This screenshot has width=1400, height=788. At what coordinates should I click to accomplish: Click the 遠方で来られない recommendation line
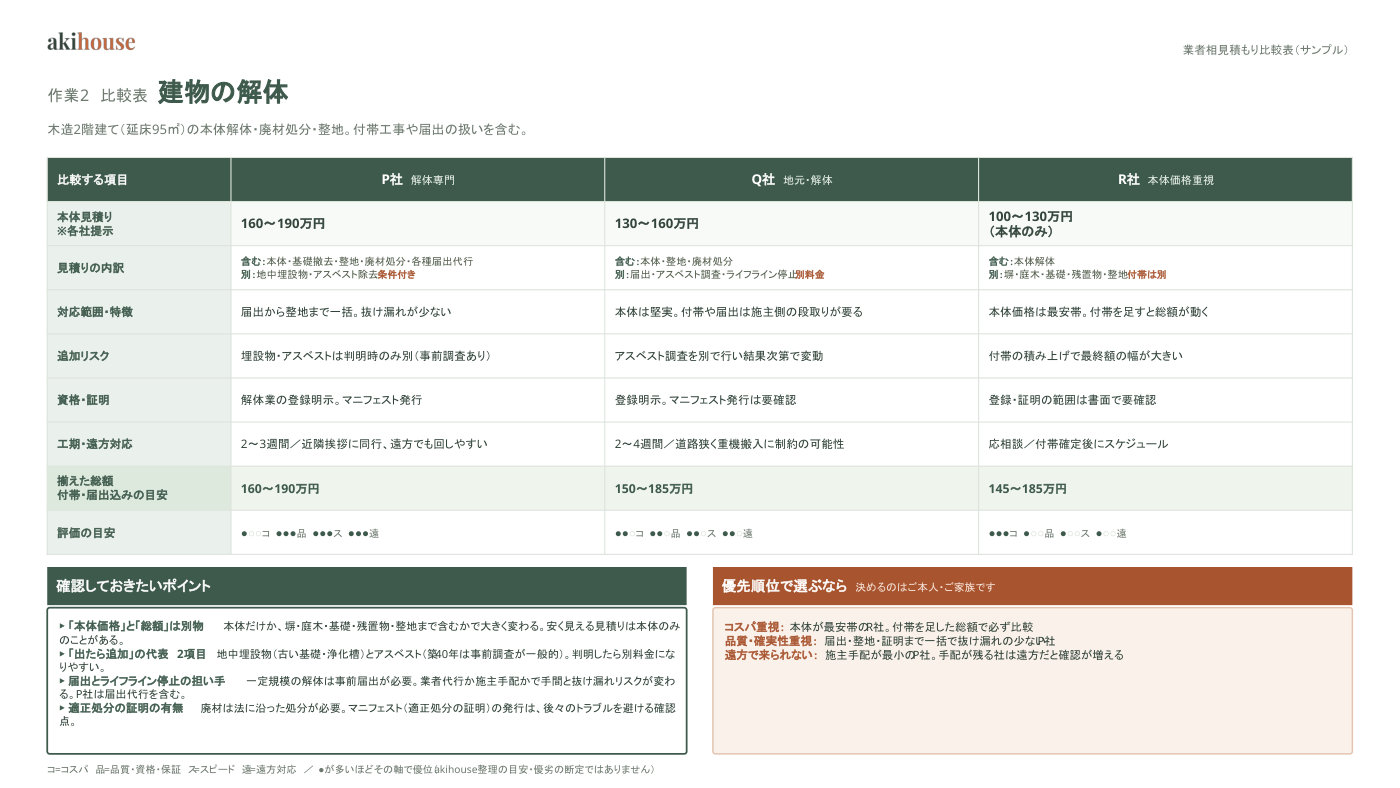(924, 655)
